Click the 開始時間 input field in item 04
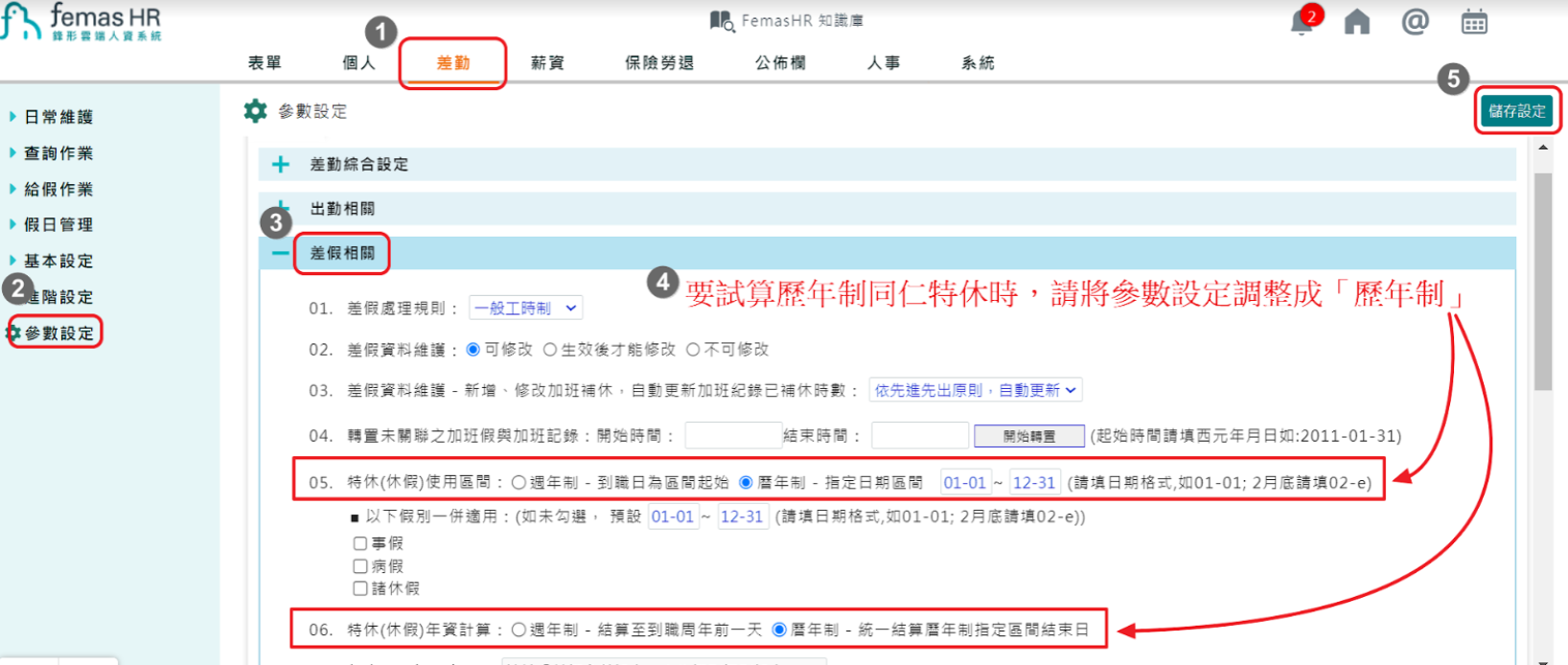The width and height of the screenshot is (1568, 665). click(x=734, y=436)
